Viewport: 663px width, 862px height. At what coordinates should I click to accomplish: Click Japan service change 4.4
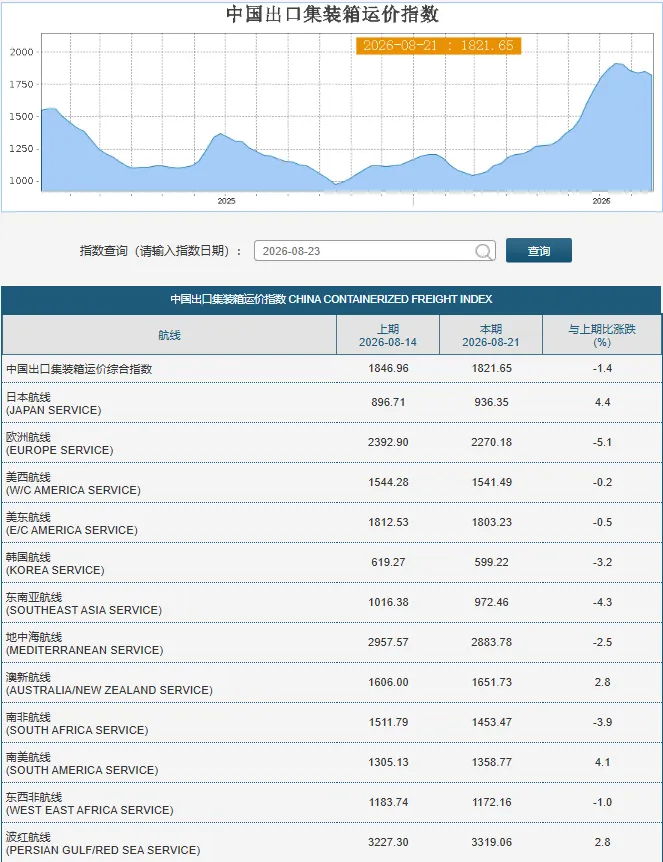coord(603,402)
